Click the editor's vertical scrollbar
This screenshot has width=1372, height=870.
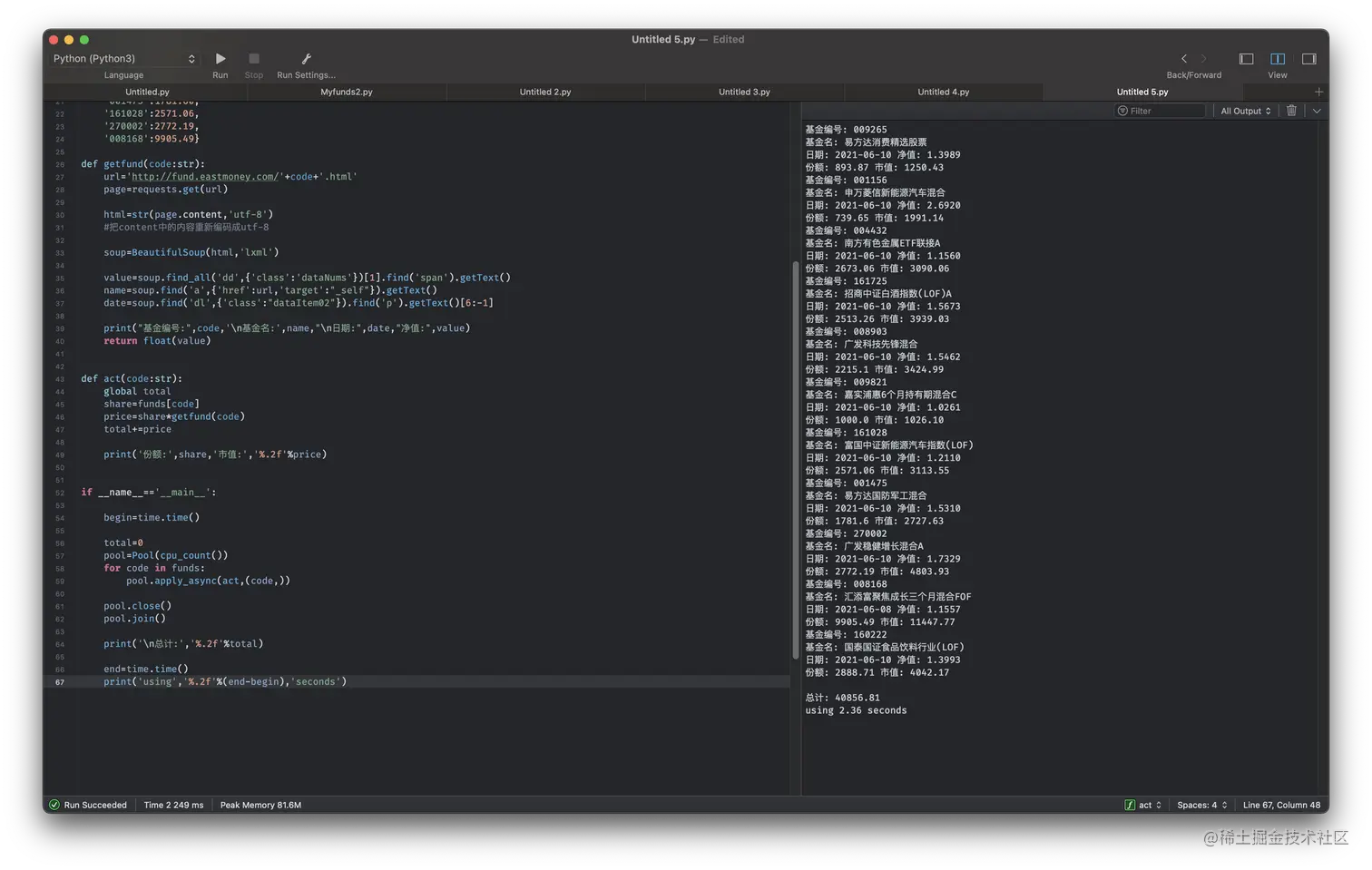[796, 460]
